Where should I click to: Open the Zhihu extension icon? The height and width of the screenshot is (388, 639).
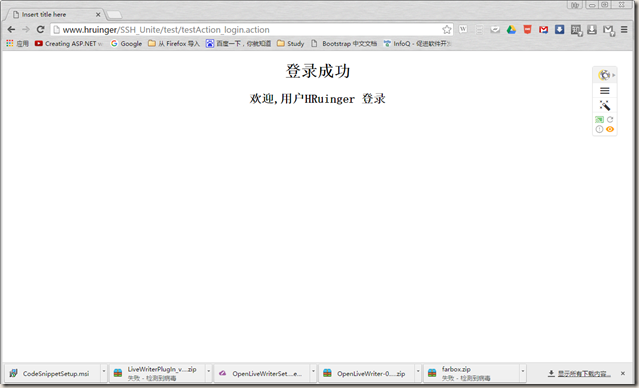[576, 30]
